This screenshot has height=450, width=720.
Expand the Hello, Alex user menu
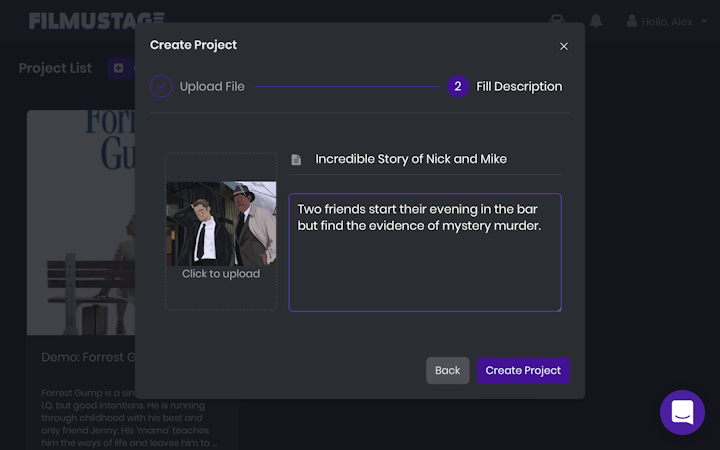pyautogui.click(x=703, y=22)
